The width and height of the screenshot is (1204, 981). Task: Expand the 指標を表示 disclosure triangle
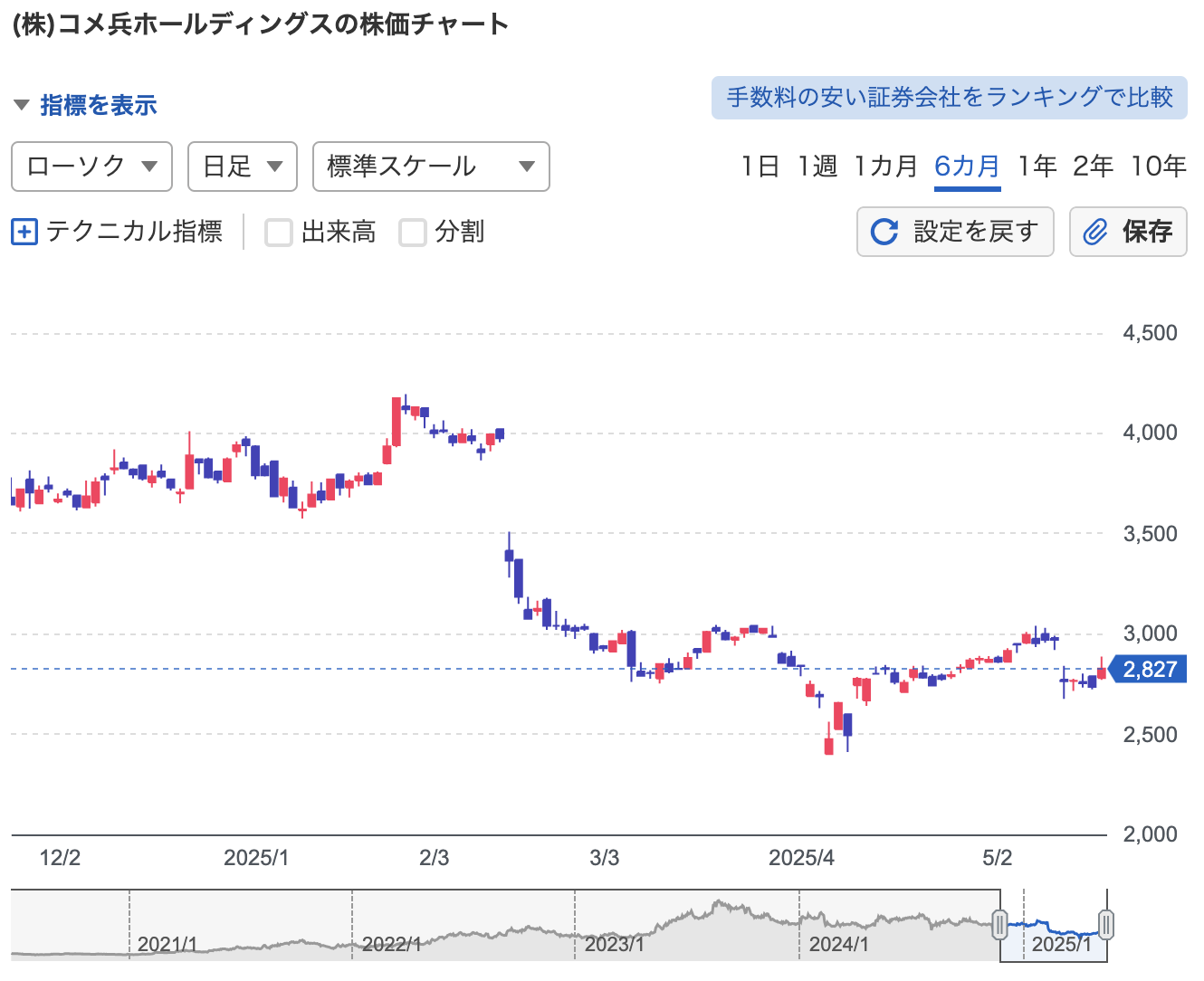22,105
